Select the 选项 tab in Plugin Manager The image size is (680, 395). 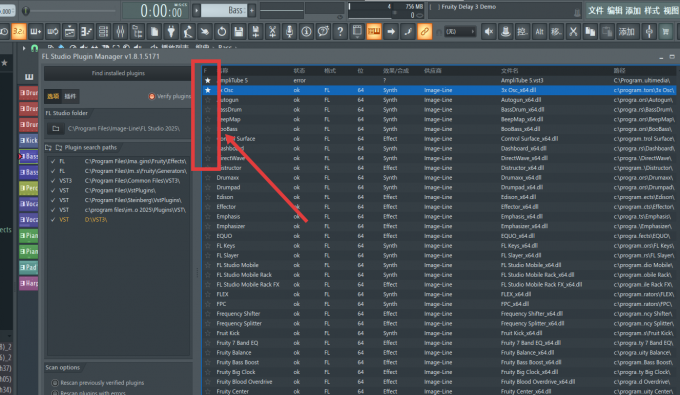(x=53, y=96)
